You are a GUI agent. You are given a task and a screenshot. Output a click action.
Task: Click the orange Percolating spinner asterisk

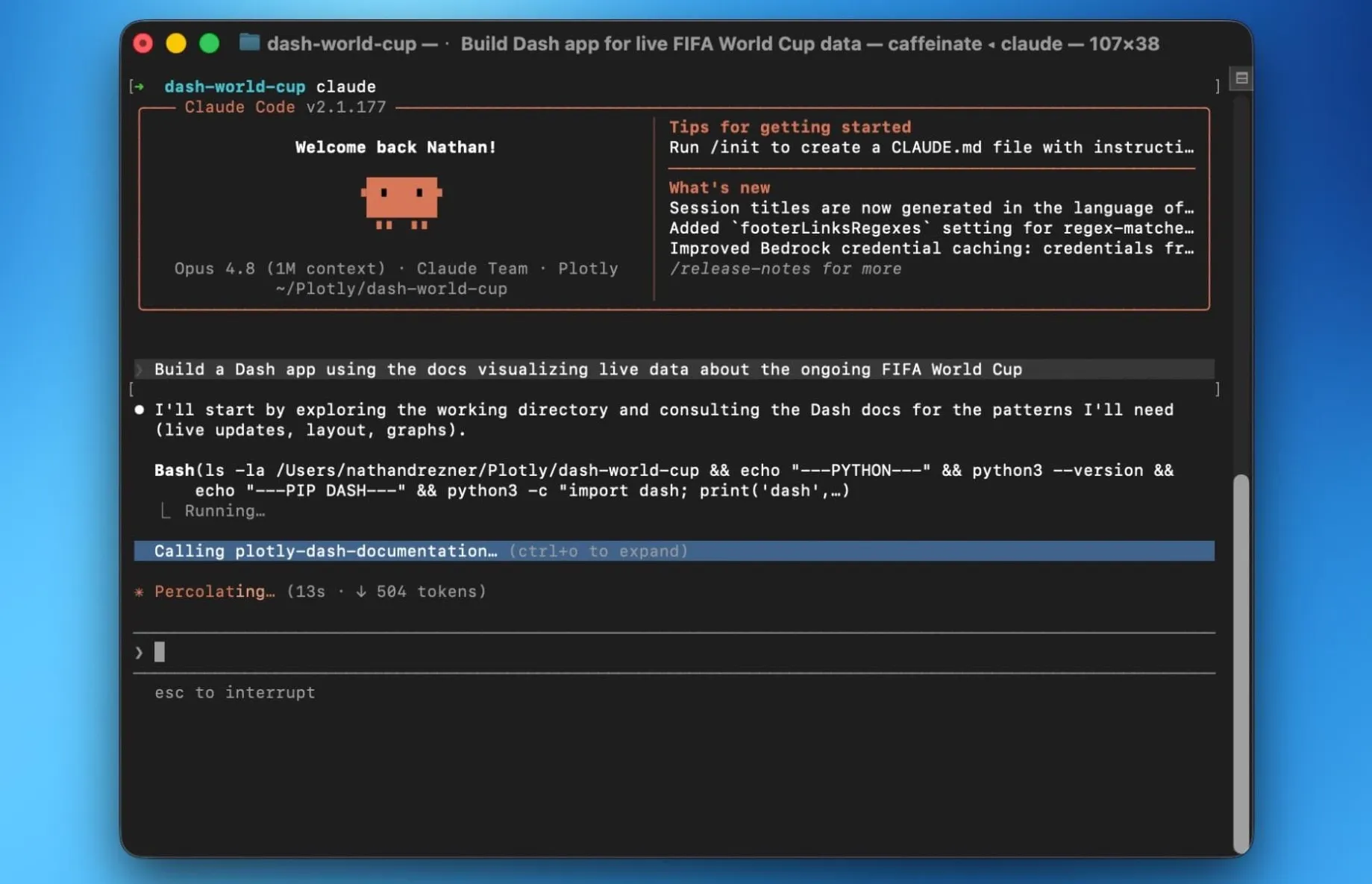tap(139, 592)
